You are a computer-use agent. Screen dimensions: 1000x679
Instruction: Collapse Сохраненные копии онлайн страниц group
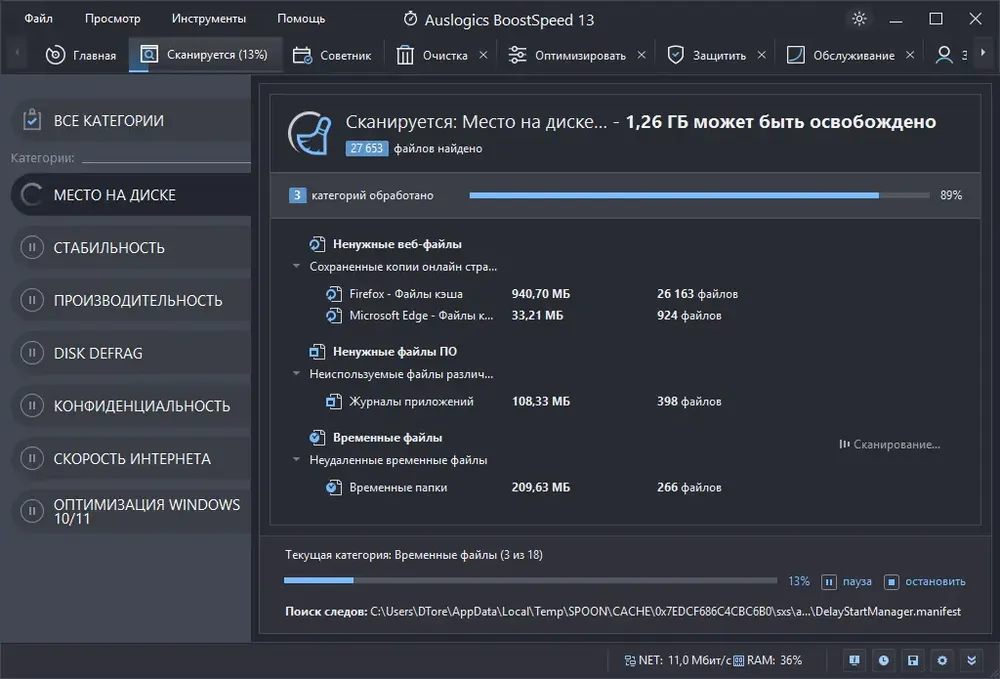tap(296, 266)
